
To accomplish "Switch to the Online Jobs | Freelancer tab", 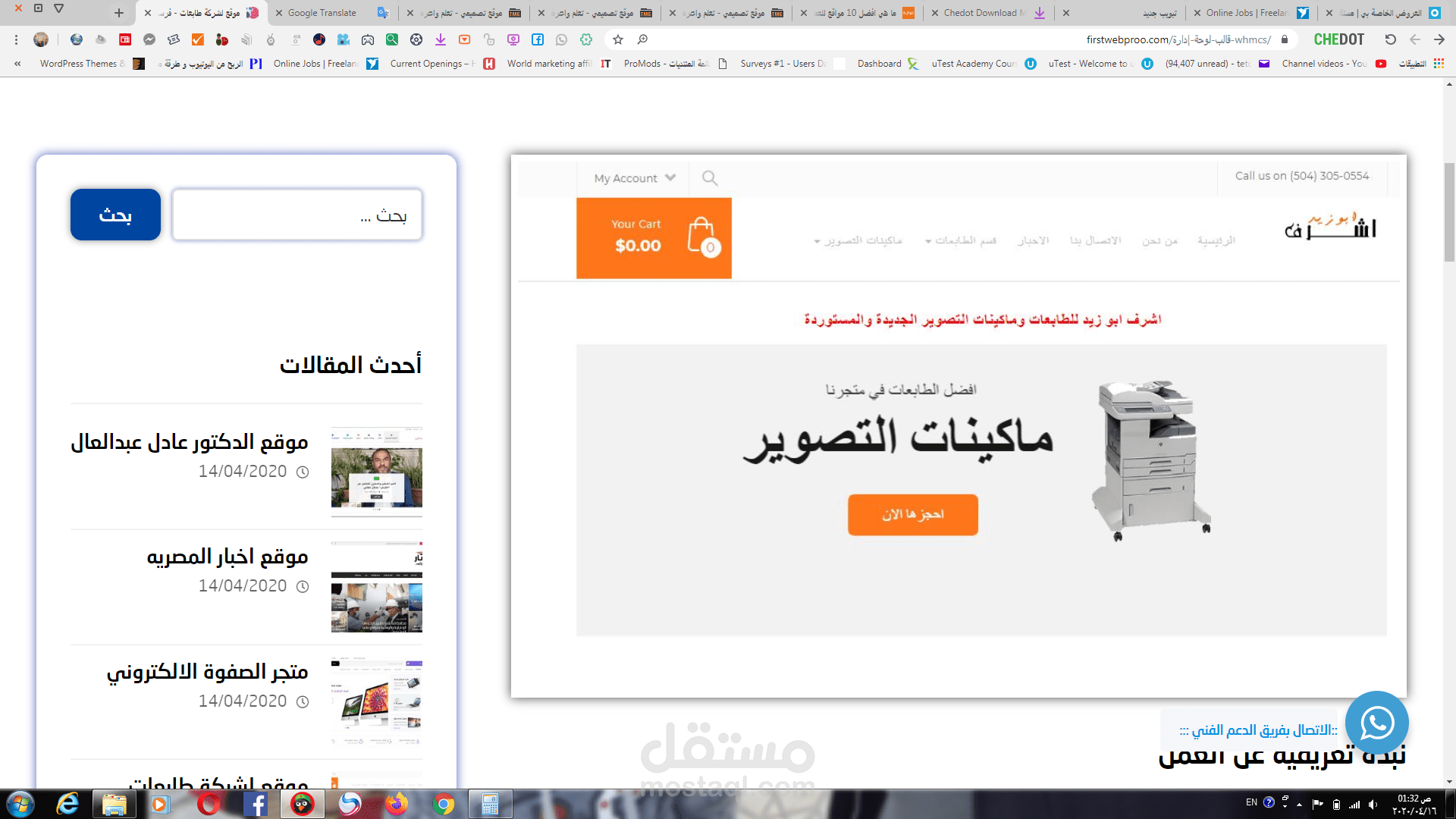I will 1251,13.
